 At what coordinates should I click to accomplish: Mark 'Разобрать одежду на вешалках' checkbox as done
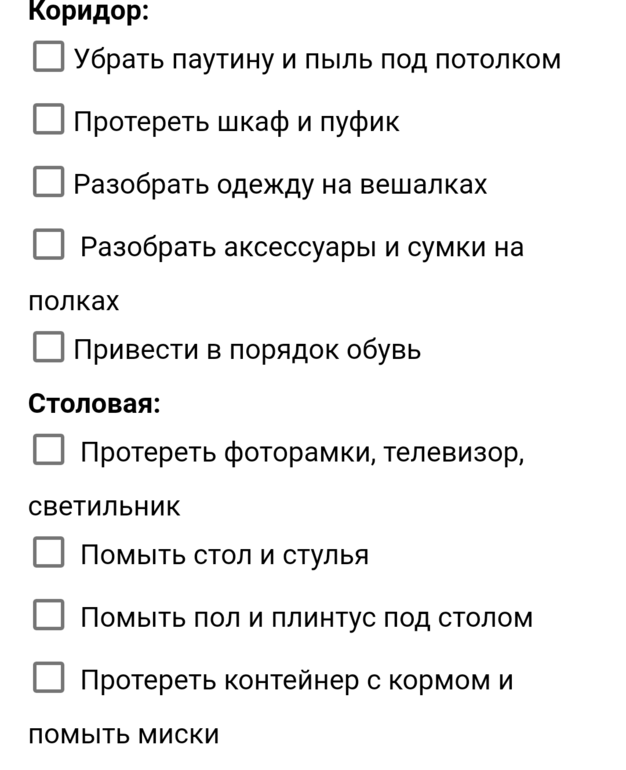[x=48, y=183]
